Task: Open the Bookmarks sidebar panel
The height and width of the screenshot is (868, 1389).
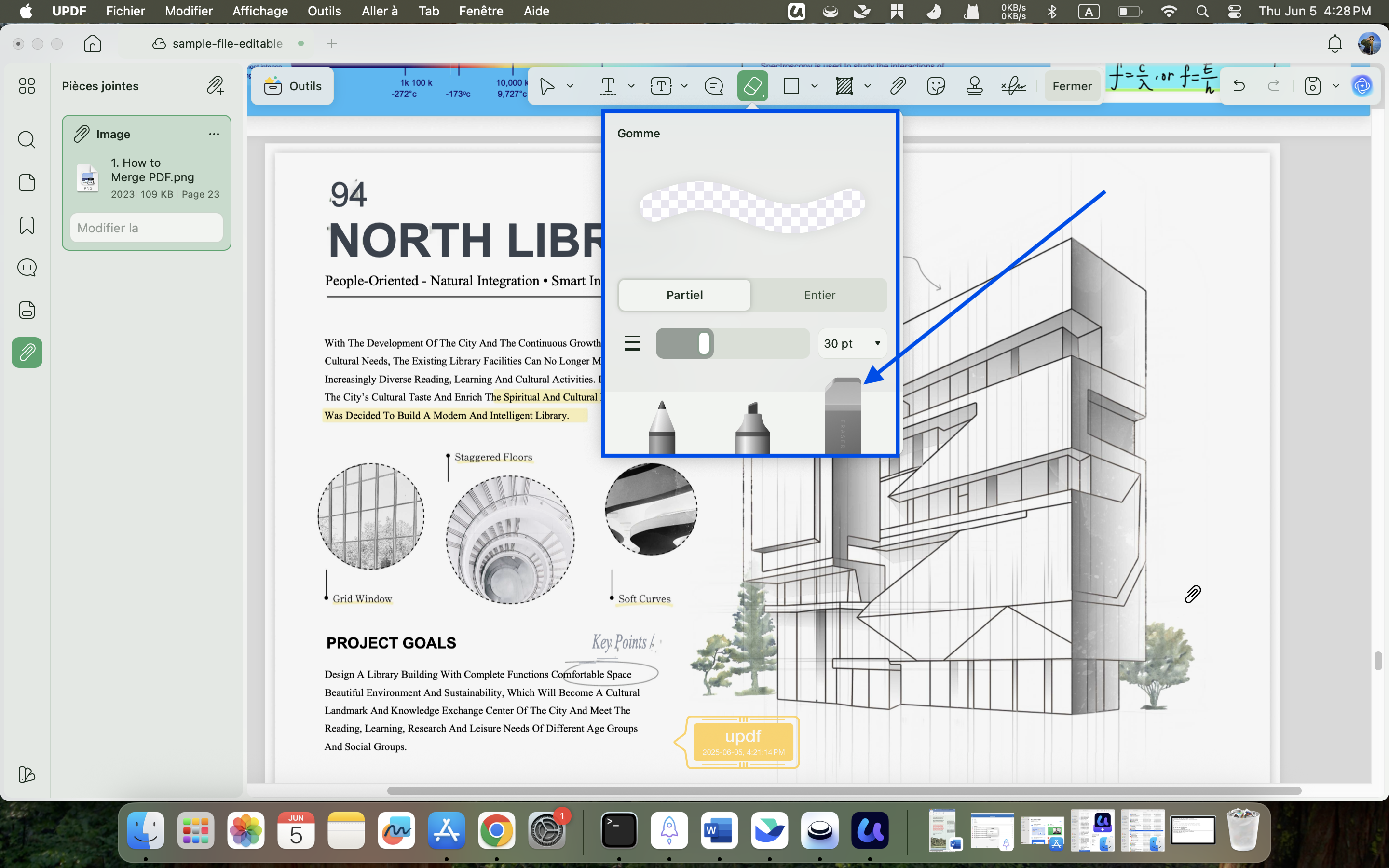Action: [x=27, y=225]
